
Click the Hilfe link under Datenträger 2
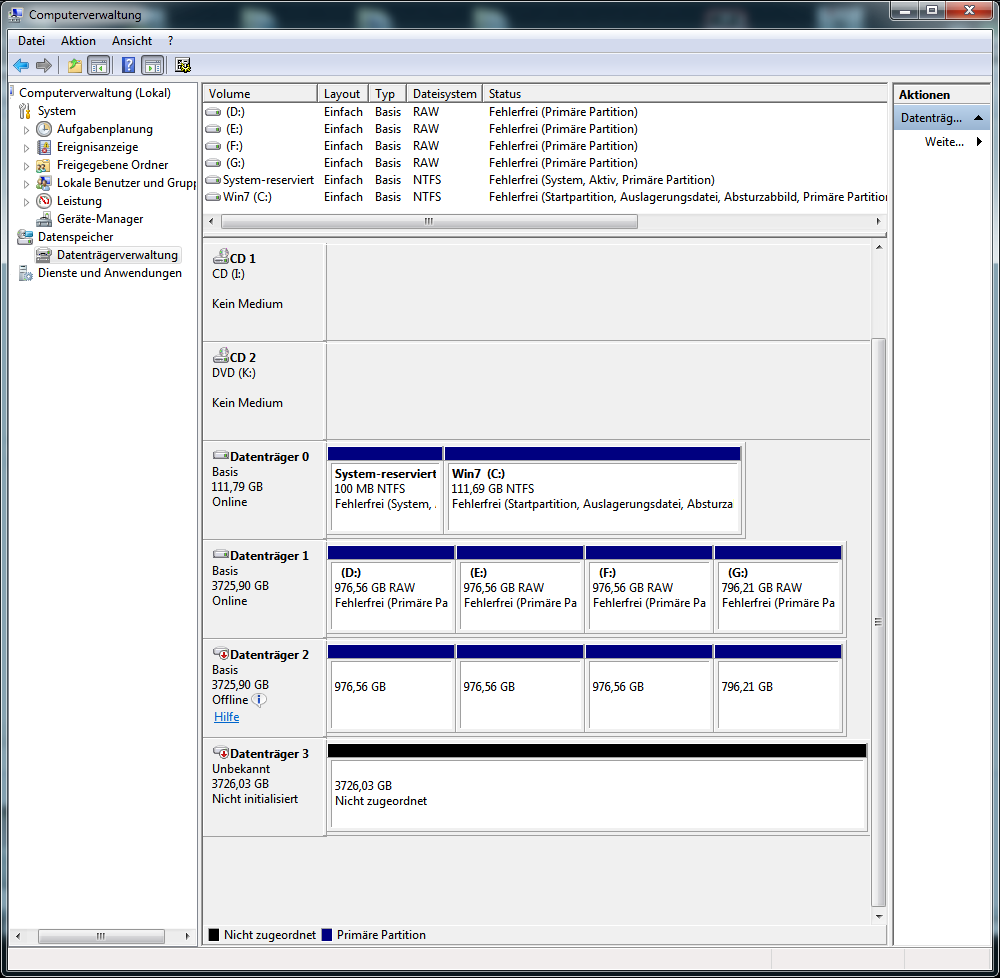(226, 717)
